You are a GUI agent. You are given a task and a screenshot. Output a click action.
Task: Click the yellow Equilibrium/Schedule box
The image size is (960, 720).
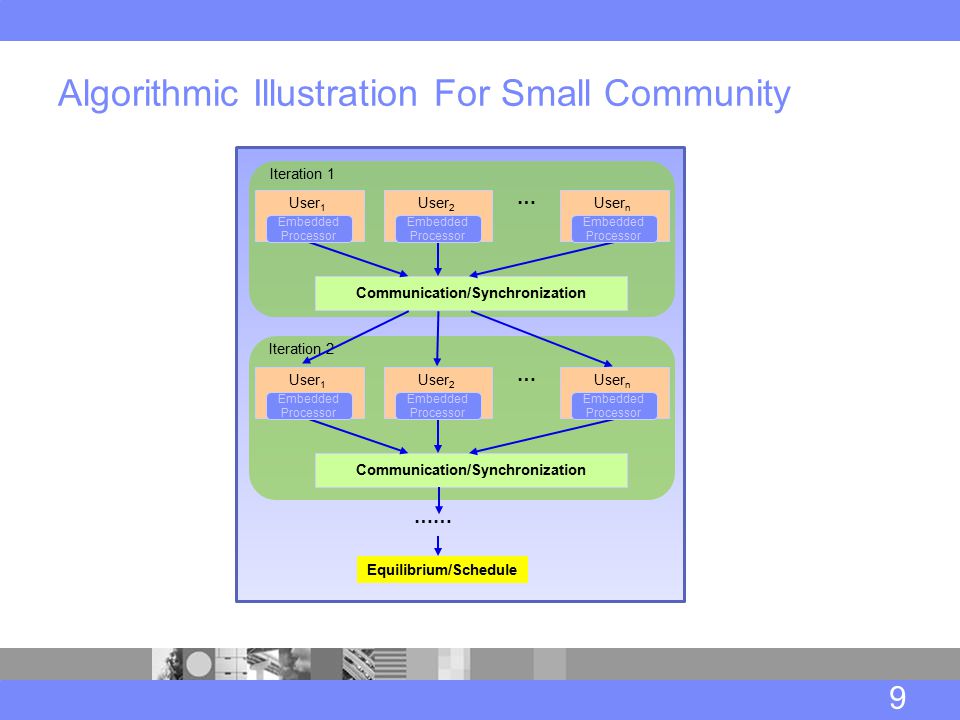pos(442,570)
